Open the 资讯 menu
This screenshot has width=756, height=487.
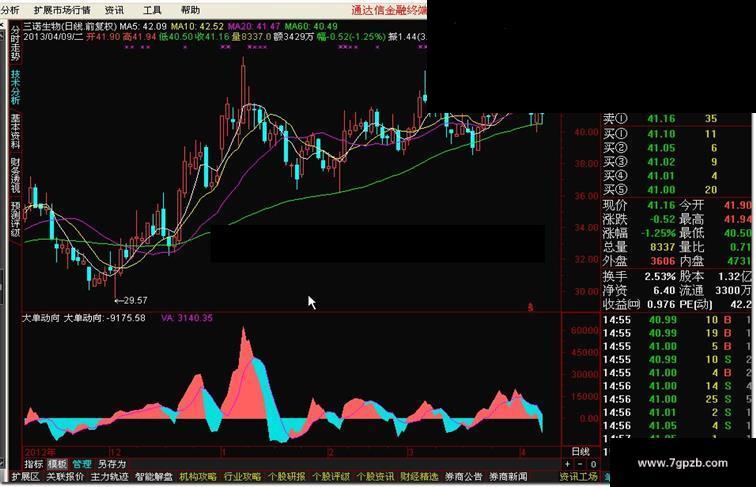tap(114, 10)
